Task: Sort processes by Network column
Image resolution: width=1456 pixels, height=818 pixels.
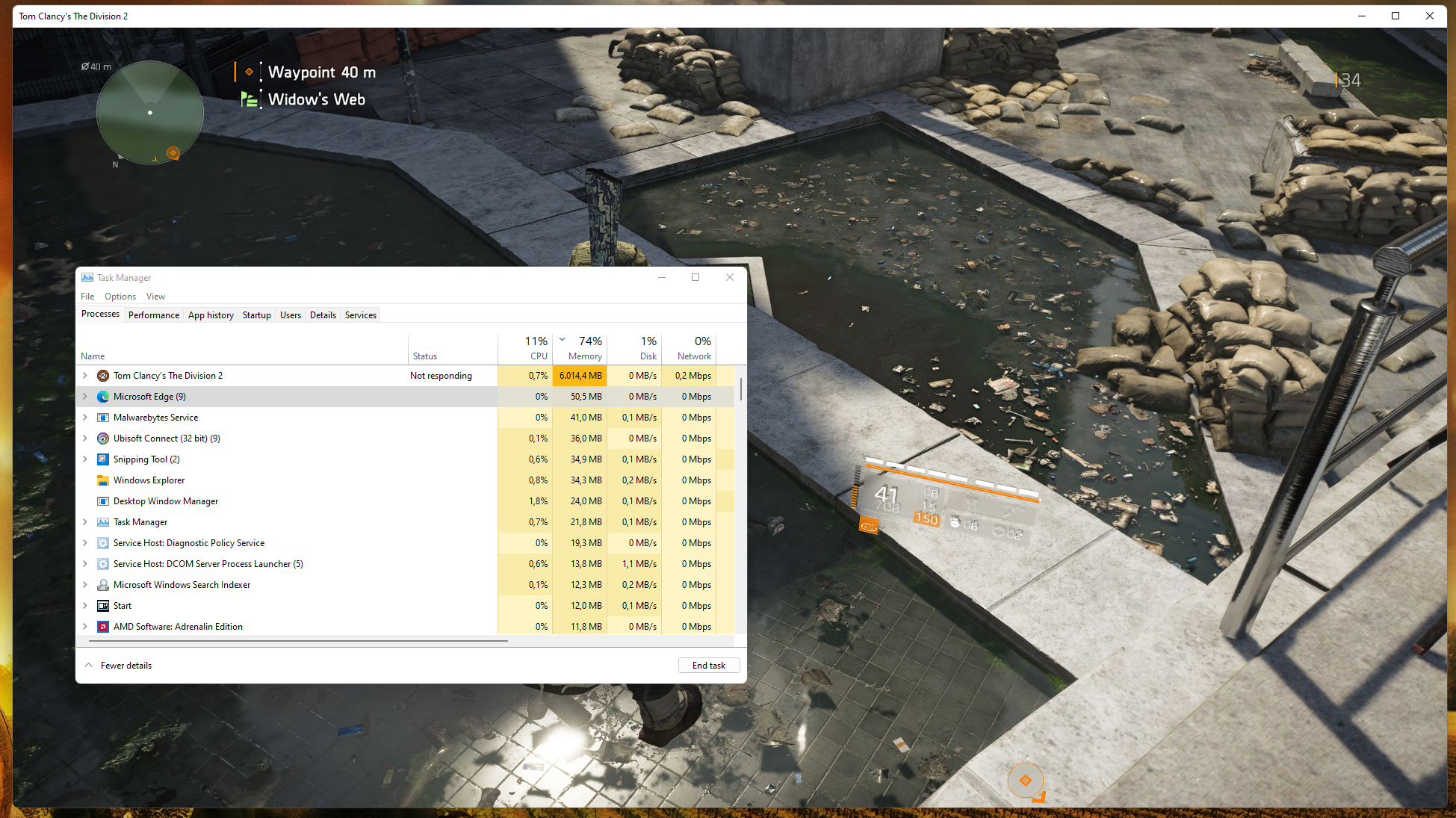Action: coord(689,349)
